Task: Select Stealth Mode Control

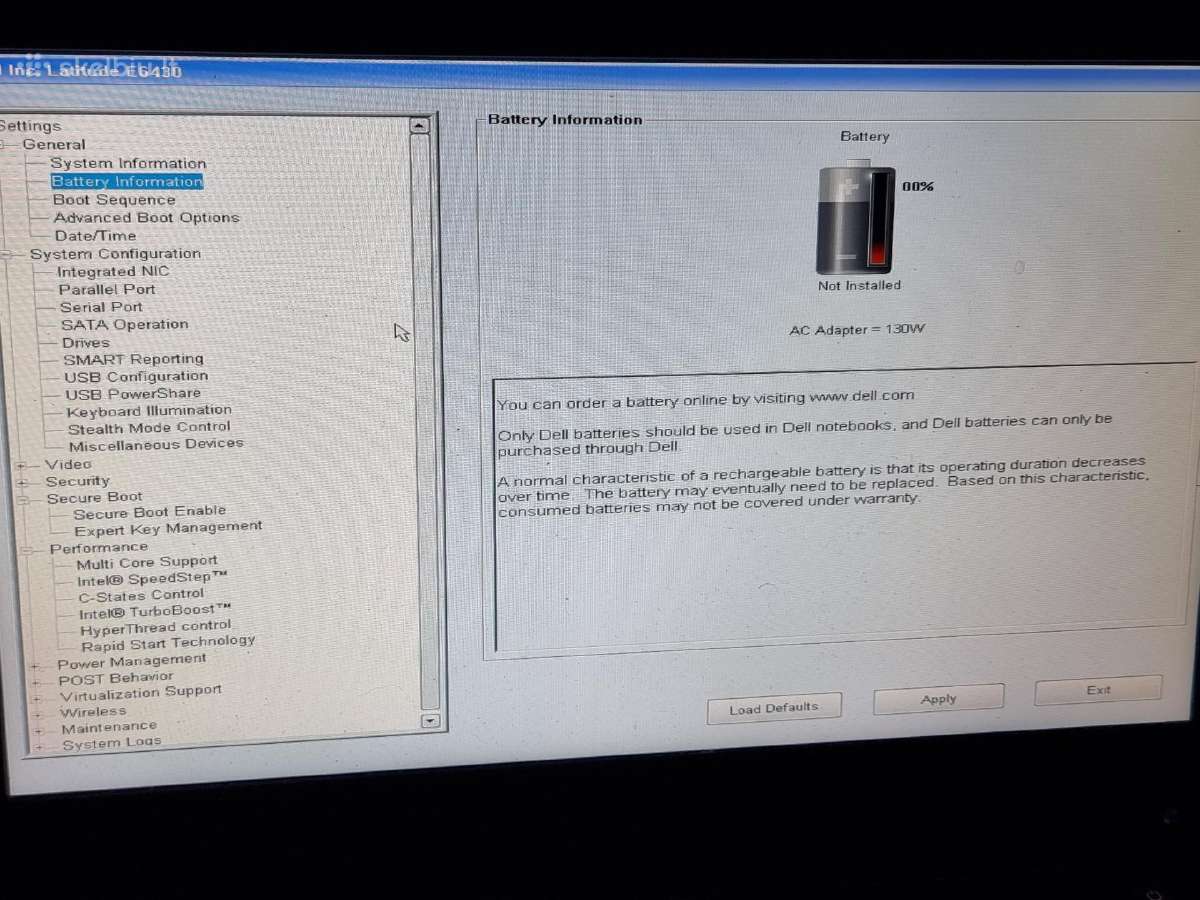Action: (x=149, y=427)
